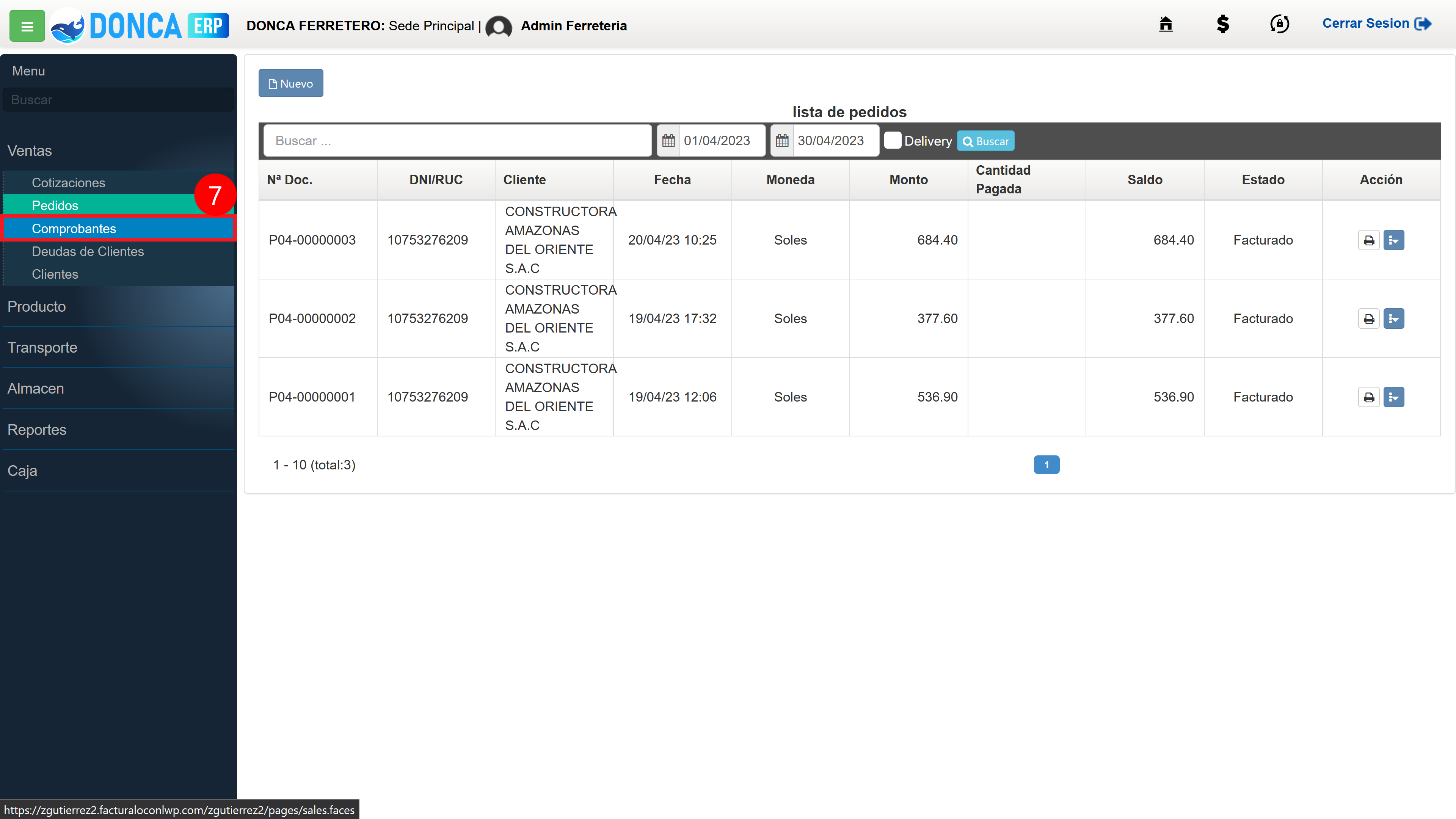Open actions for order P04-00000002
Viewport: 1456px width, 819px height.
coord(1394,319)
